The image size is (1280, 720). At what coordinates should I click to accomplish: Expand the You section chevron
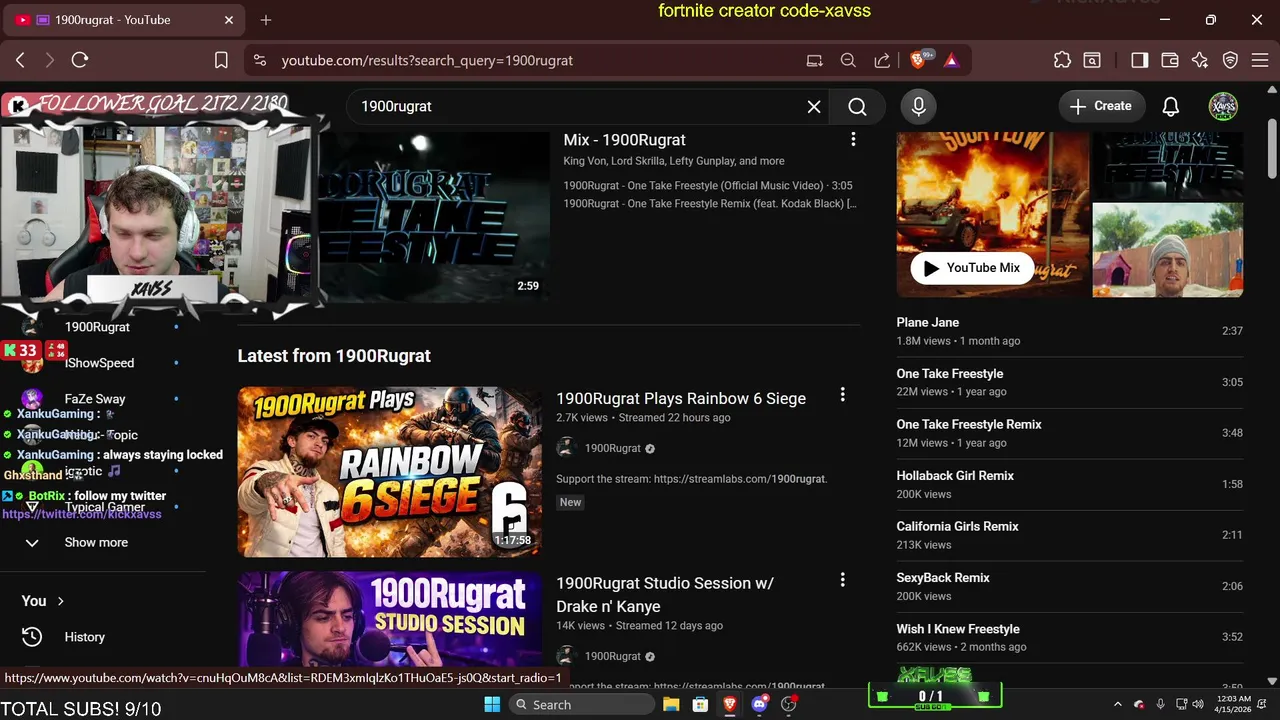(x=60, y=601)
